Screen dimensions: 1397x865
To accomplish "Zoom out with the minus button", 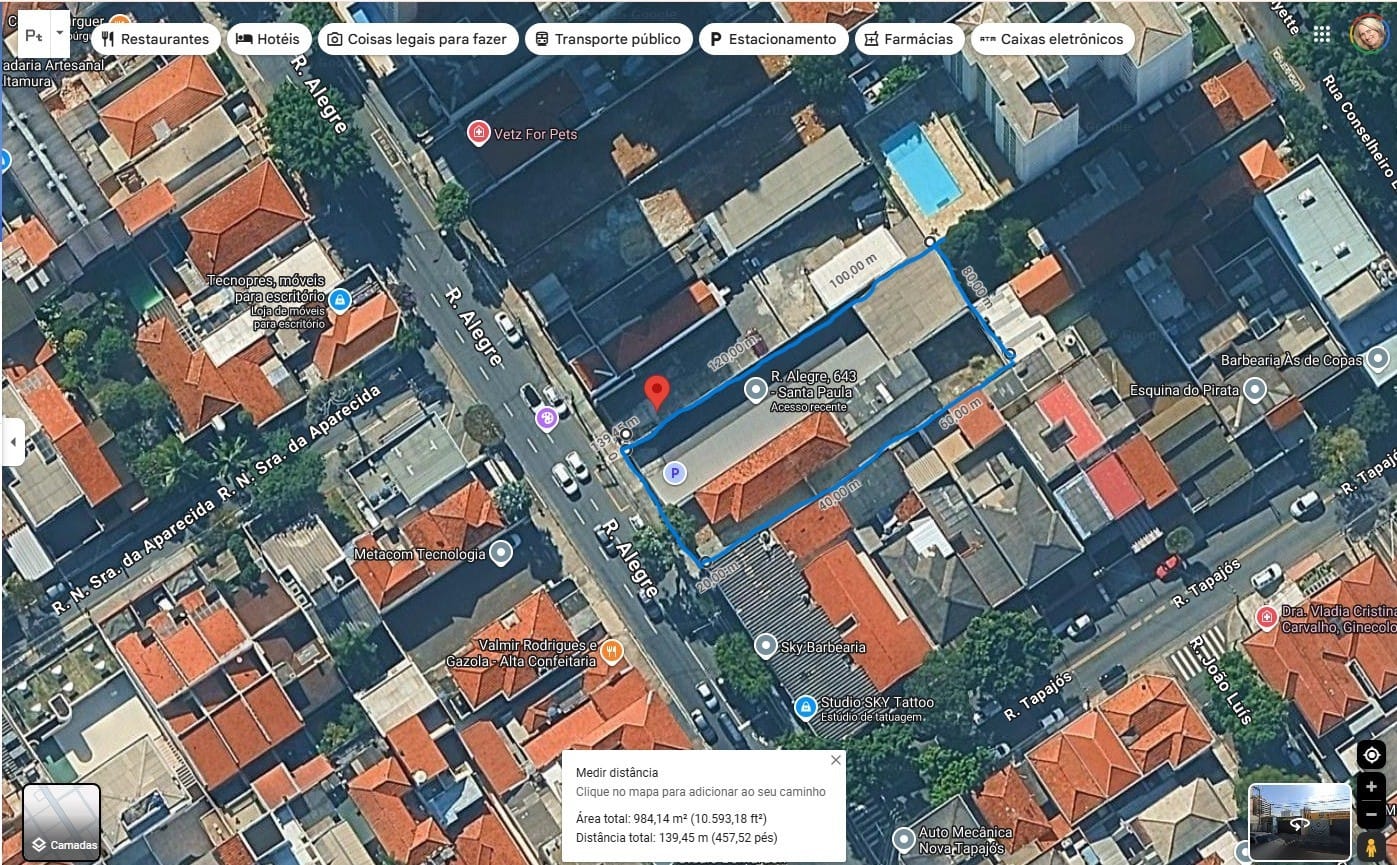I will coord(1371,815).
